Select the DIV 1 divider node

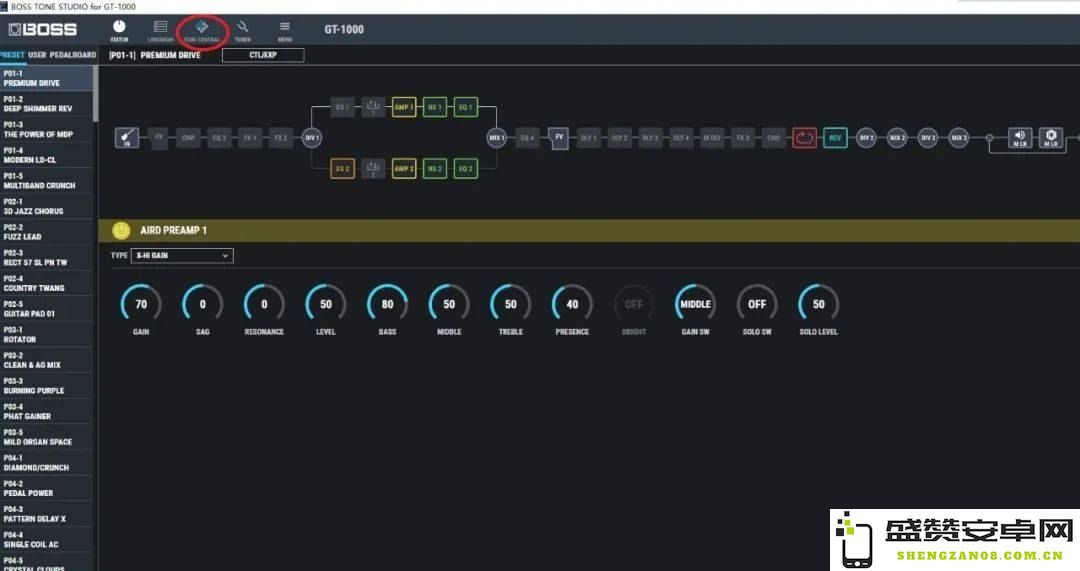click(311, 138)
